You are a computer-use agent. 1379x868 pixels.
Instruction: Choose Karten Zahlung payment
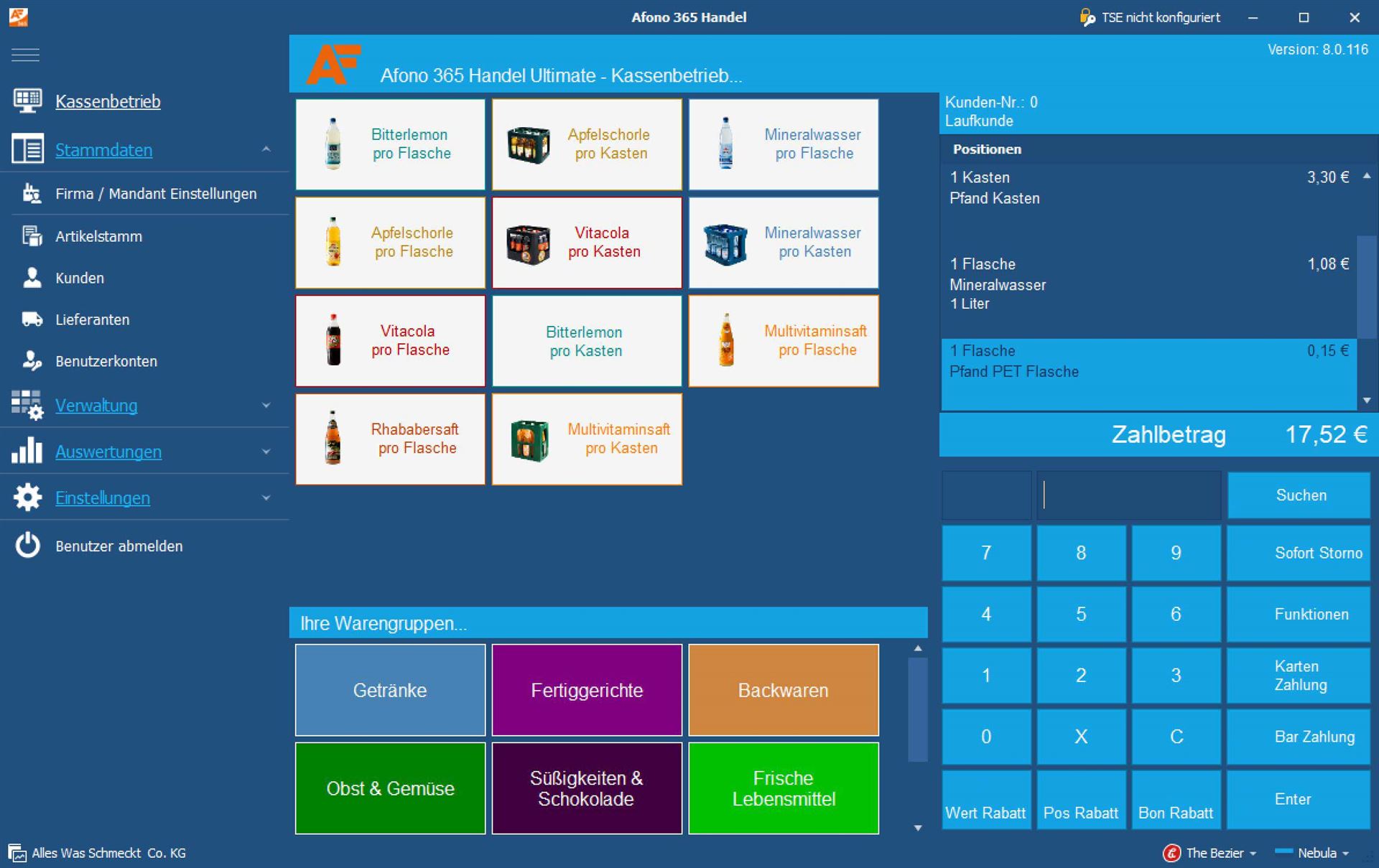(1299, 676)
